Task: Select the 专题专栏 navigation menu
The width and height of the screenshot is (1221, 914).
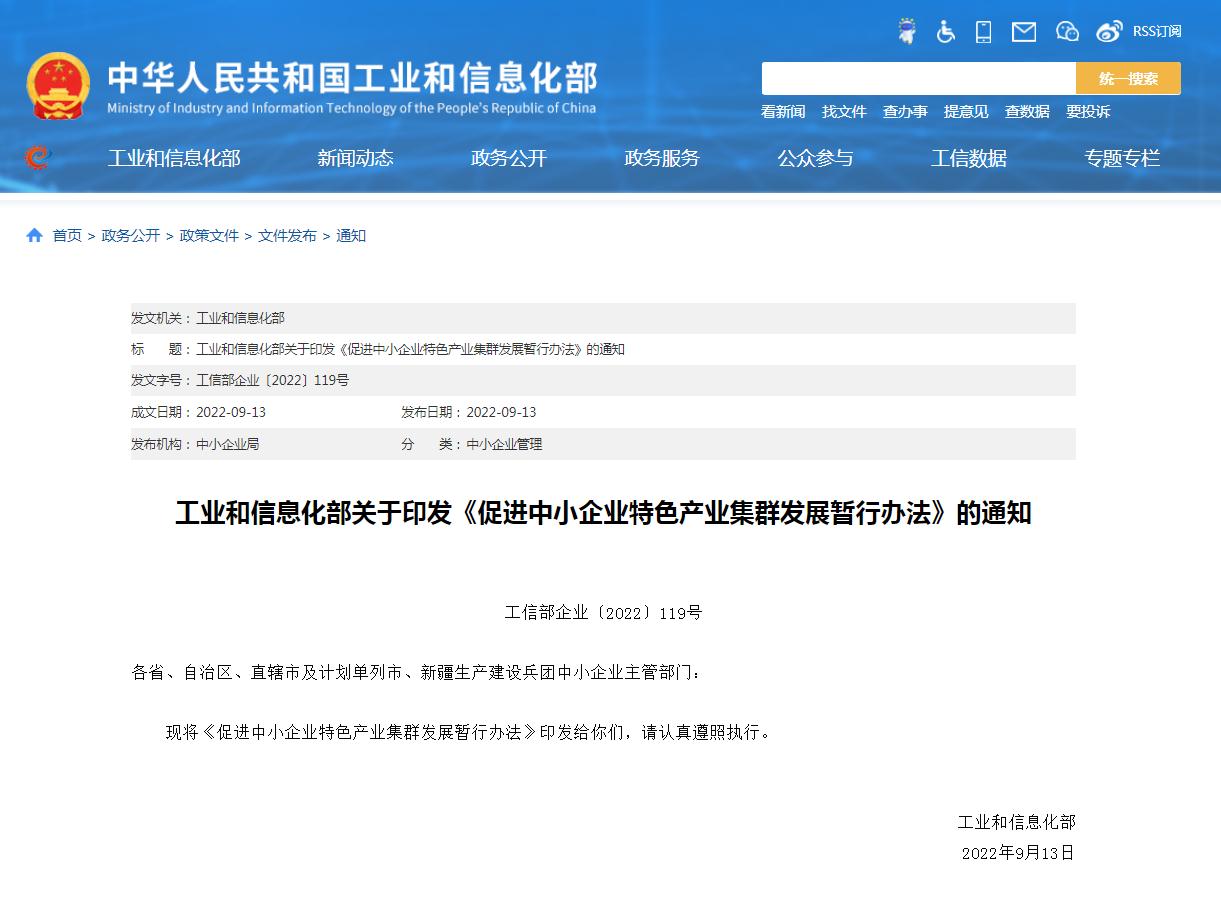Action: 1122,158
